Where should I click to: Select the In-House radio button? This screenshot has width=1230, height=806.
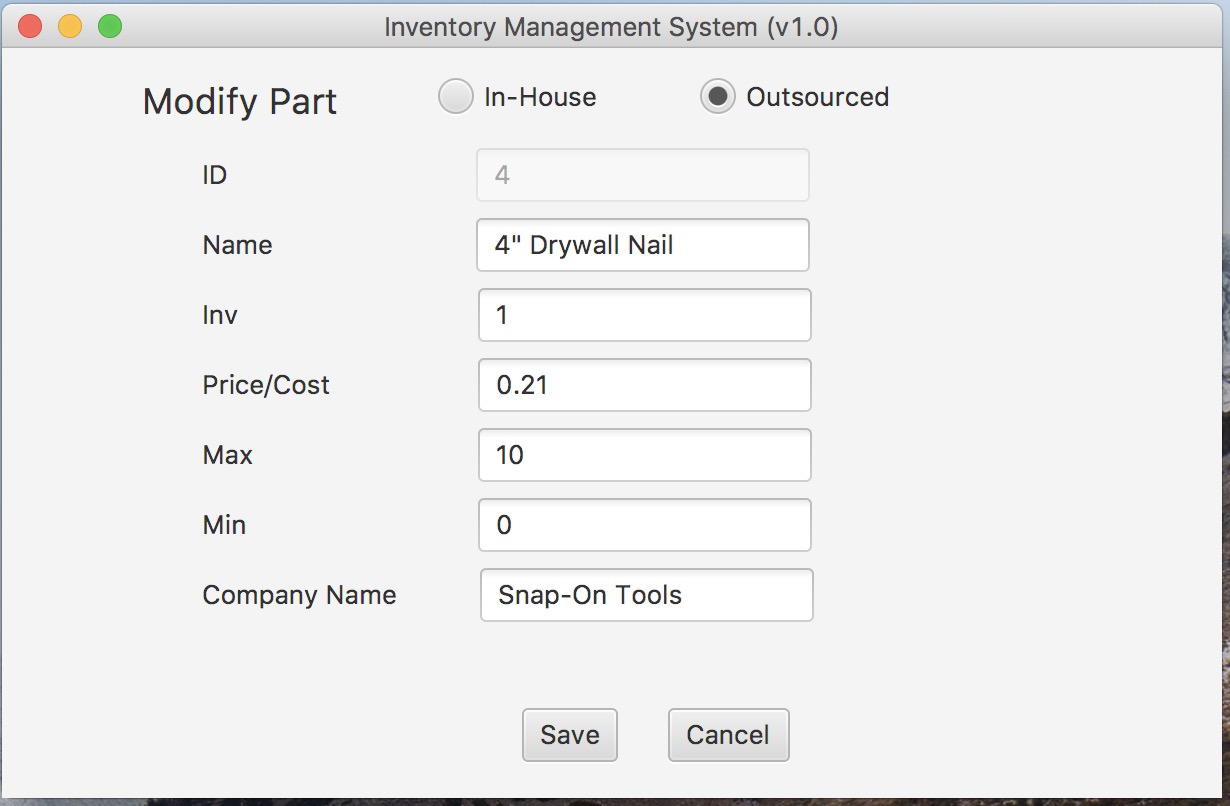(x=456, y=97)
